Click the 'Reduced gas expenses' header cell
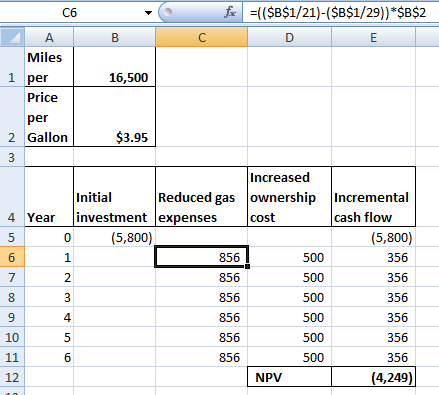The image size is (439, 395). point(201,197)
